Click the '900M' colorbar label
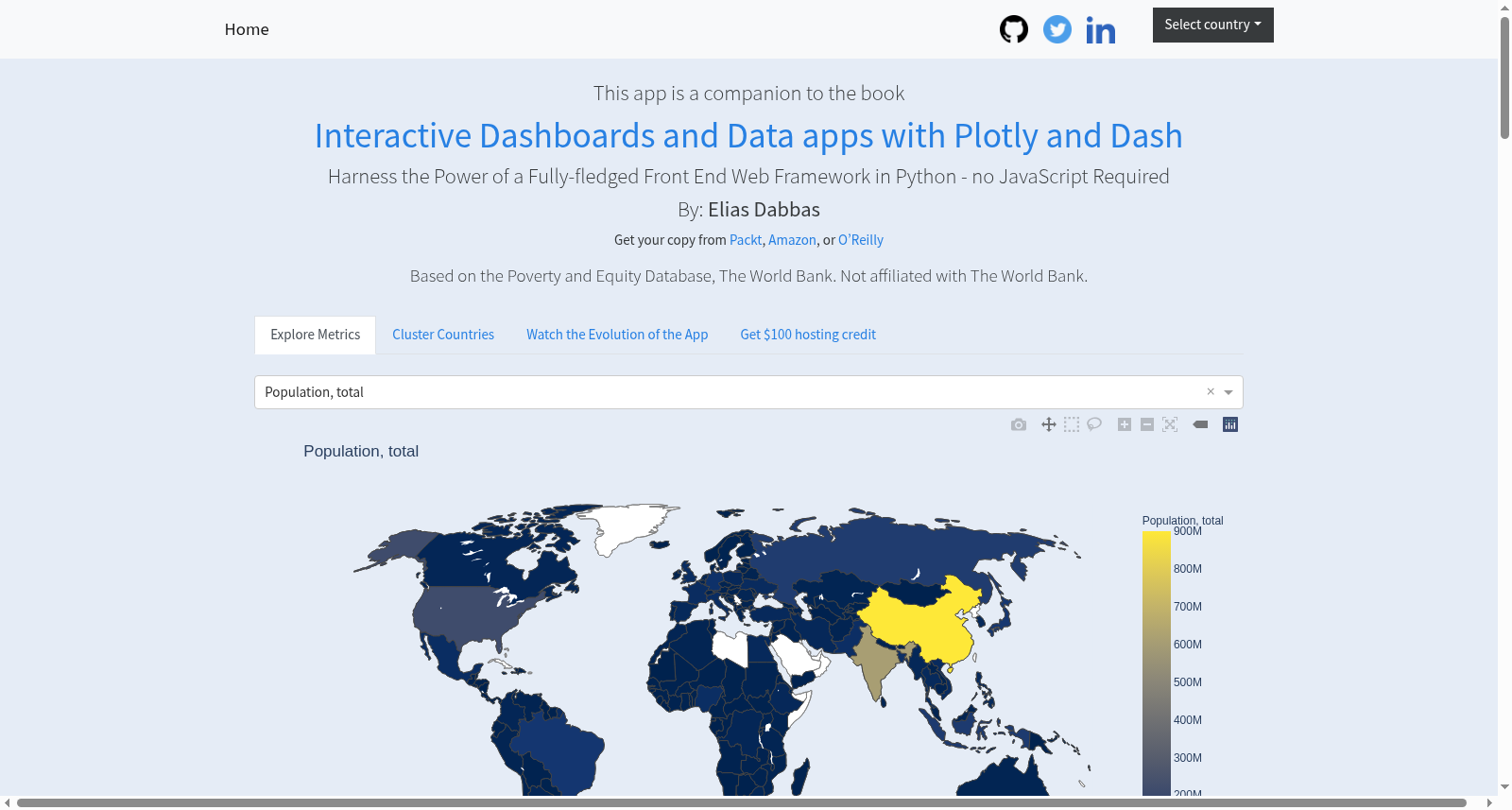 coord(1188,531)
